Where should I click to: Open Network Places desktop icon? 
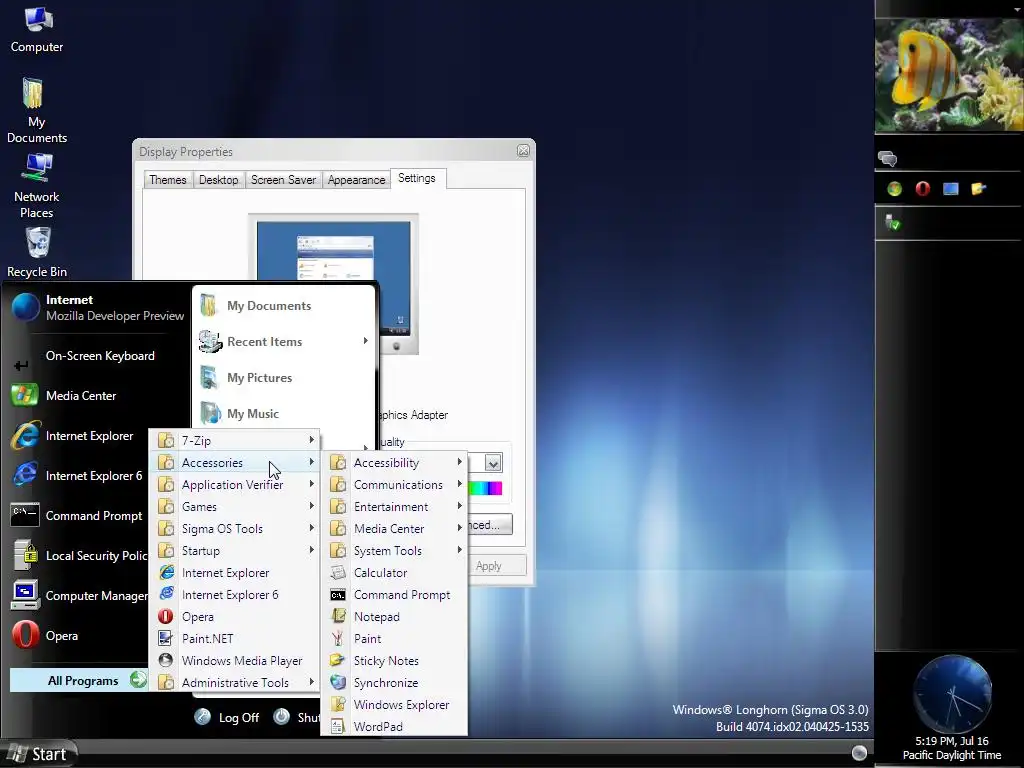[37, 186]
